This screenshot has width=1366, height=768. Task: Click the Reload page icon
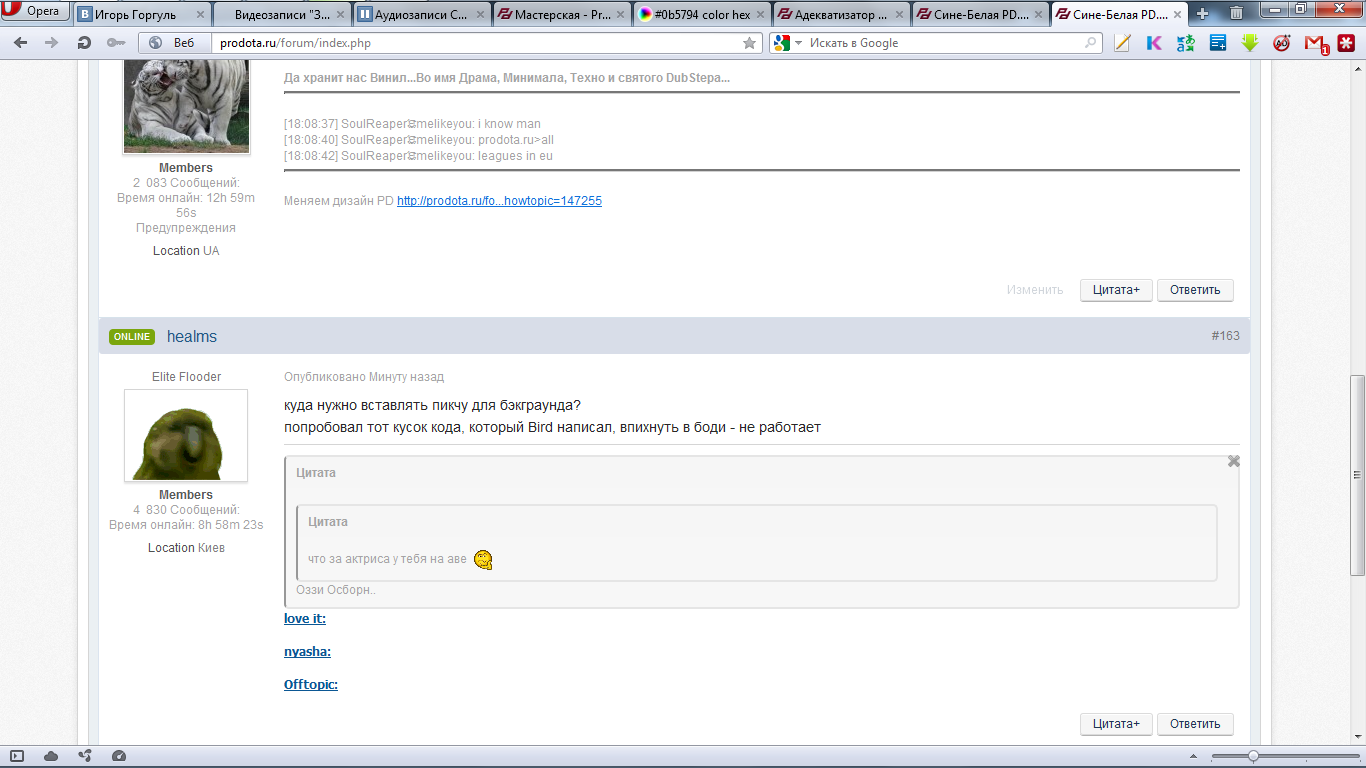pos(85,43)
